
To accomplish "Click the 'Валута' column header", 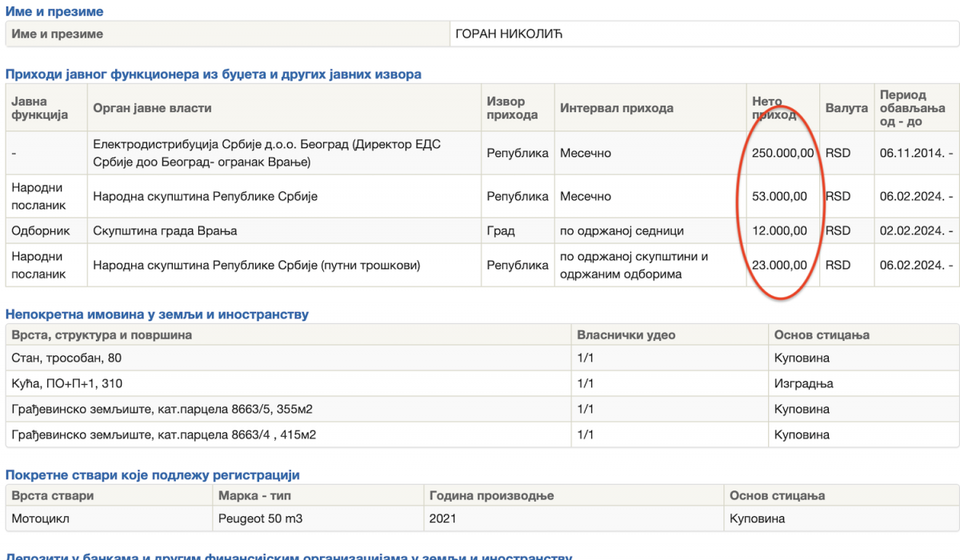I will point(846,108).
